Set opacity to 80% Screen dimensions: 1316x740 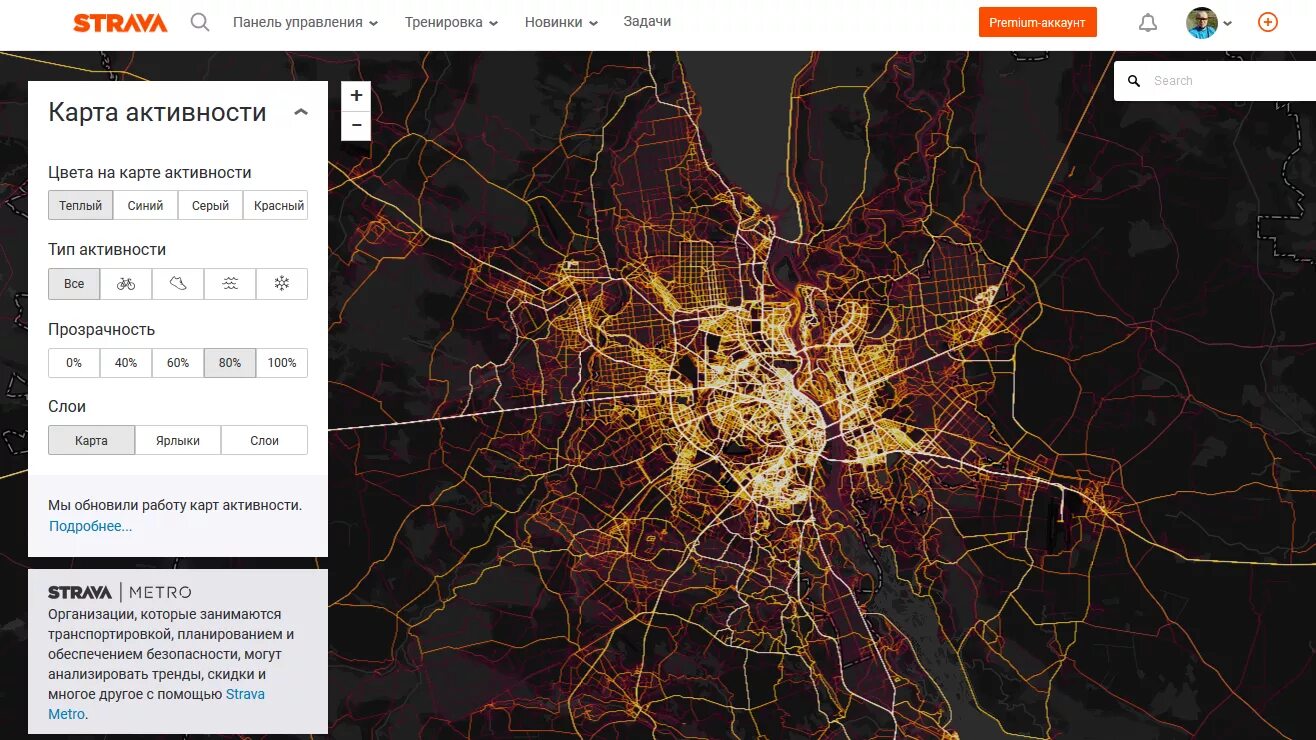pyautogui.click(x=230, y=363)
